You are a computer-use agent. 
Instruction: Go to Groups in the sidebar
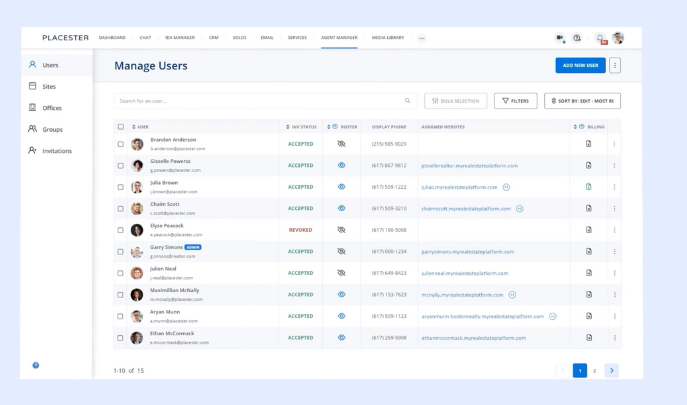pos(51,129)
